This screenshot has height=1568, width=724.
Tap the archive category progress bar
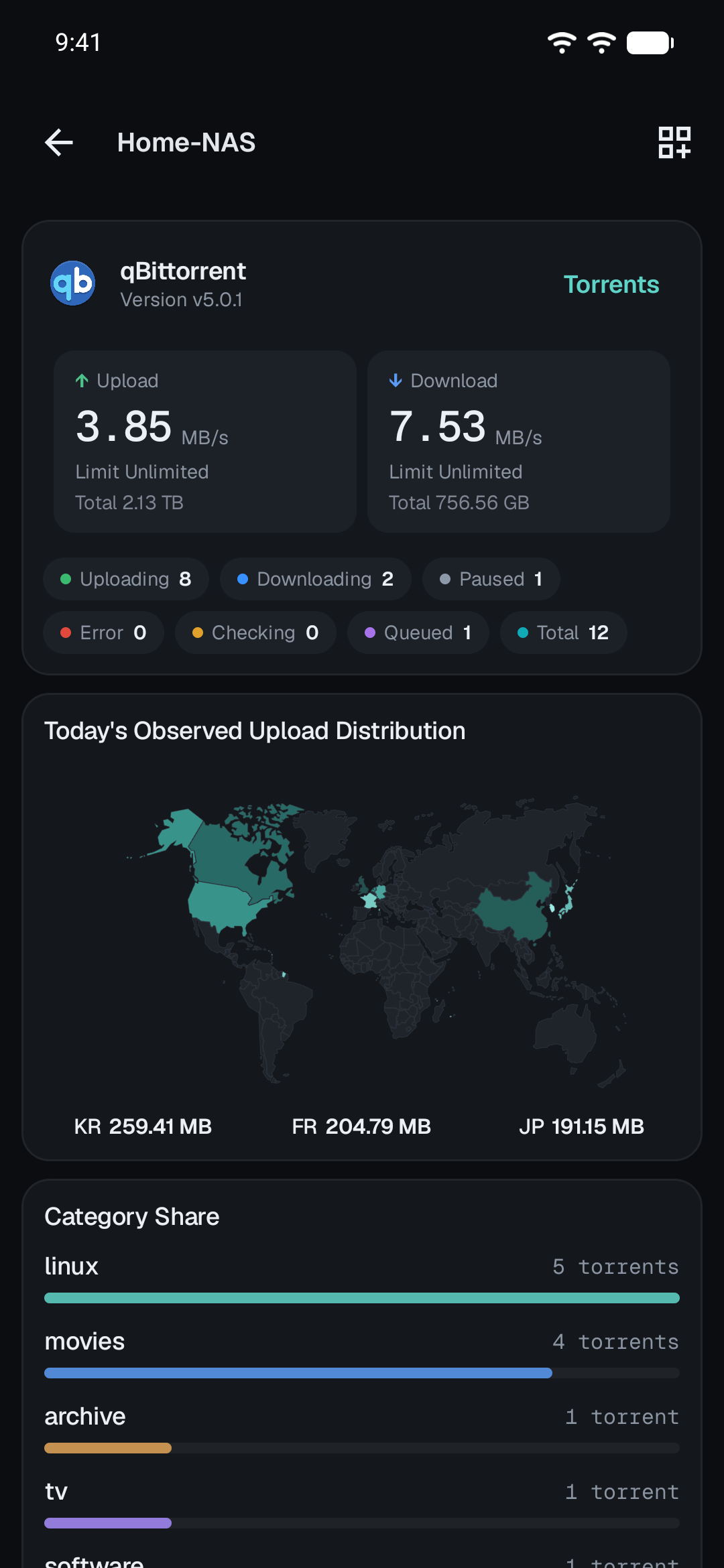[362, 1448]
